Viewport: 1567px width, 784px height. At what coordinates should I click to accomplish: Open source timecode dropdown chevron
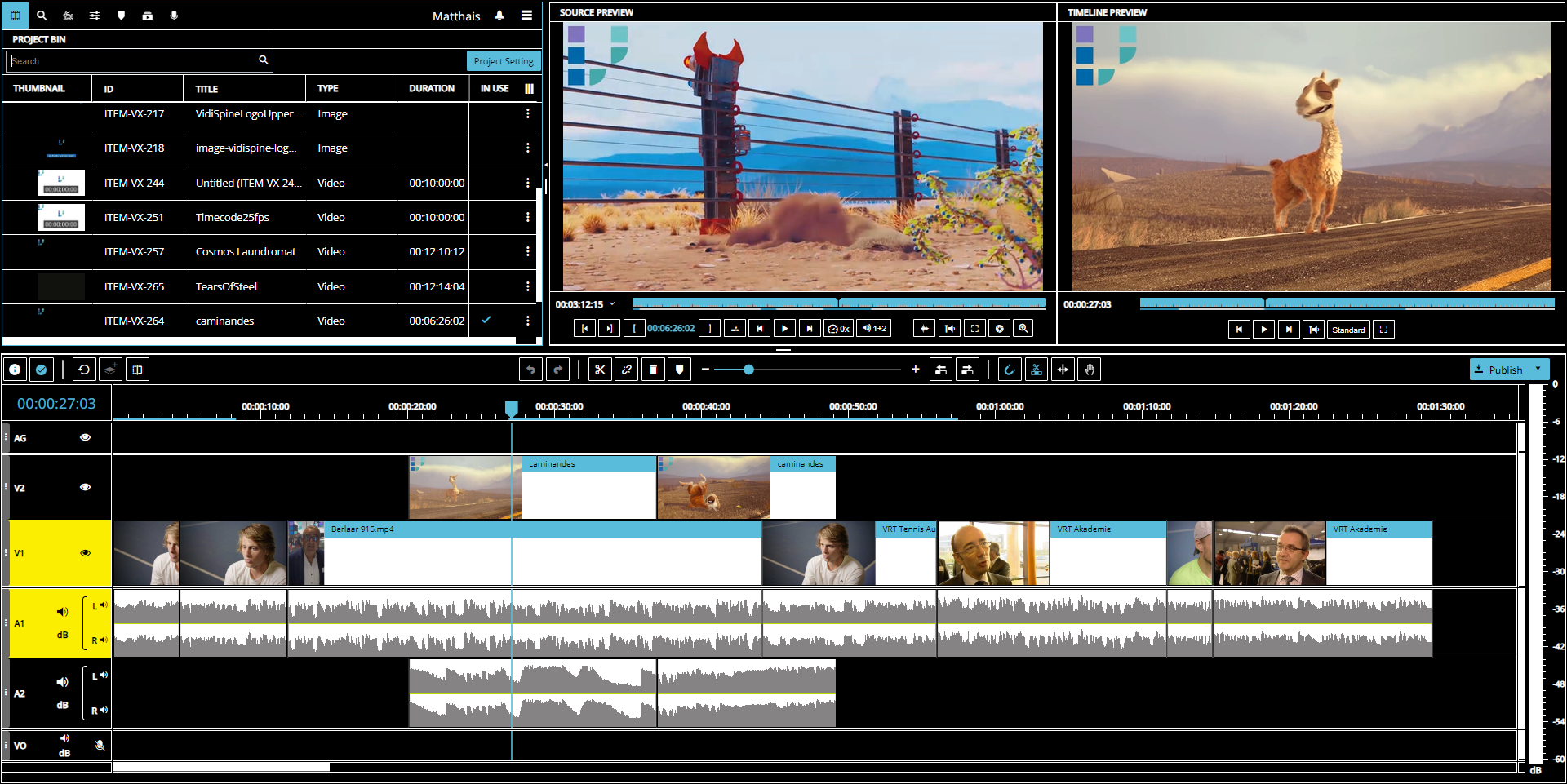[x=612, y=304]
